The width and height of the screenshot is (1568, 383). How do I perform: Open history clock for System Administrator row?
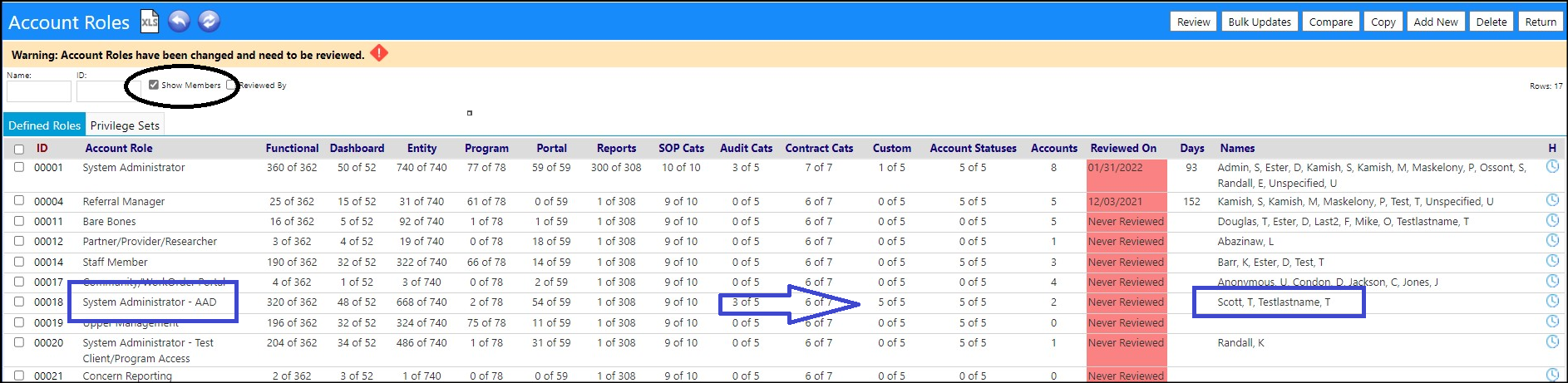tap(1552, 167)
